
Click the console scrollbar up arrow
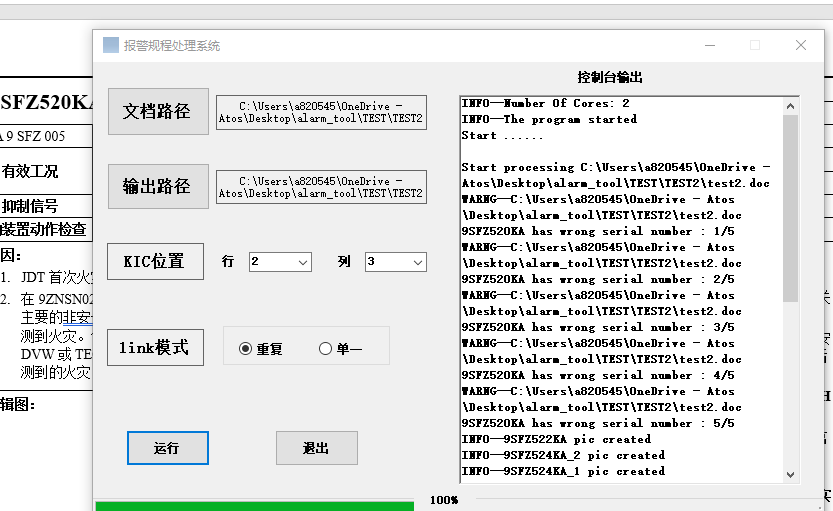click(791, 105)
